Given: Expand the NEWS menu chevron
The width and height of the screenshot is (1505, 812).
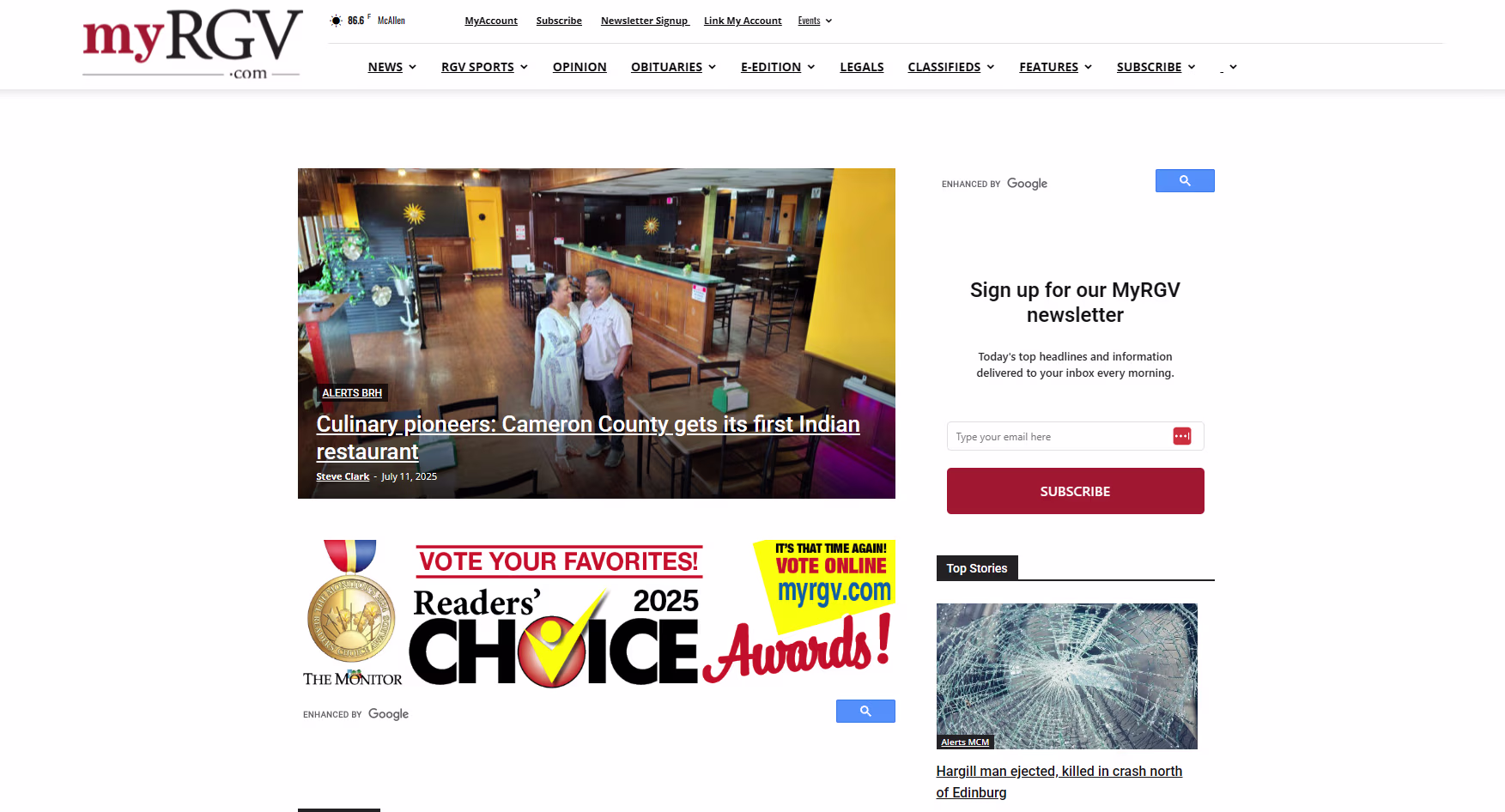Looking at the screenshot, I should click(413, 67).
